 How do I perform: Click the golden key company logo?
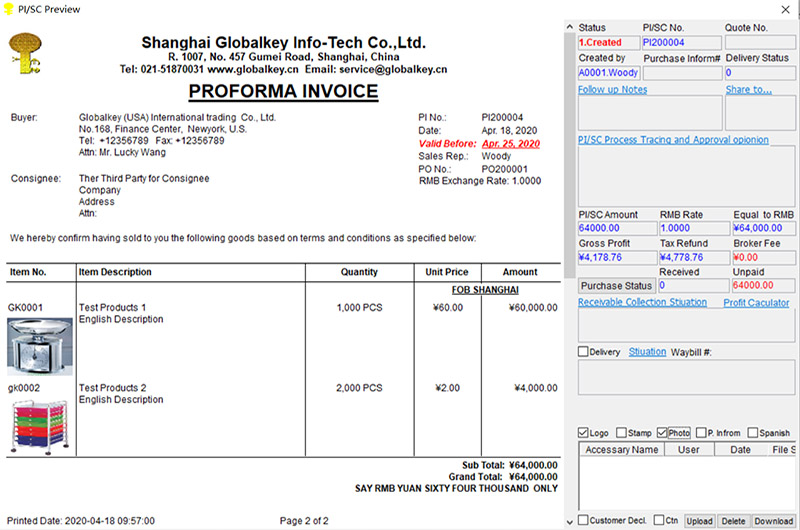[25, 55]
